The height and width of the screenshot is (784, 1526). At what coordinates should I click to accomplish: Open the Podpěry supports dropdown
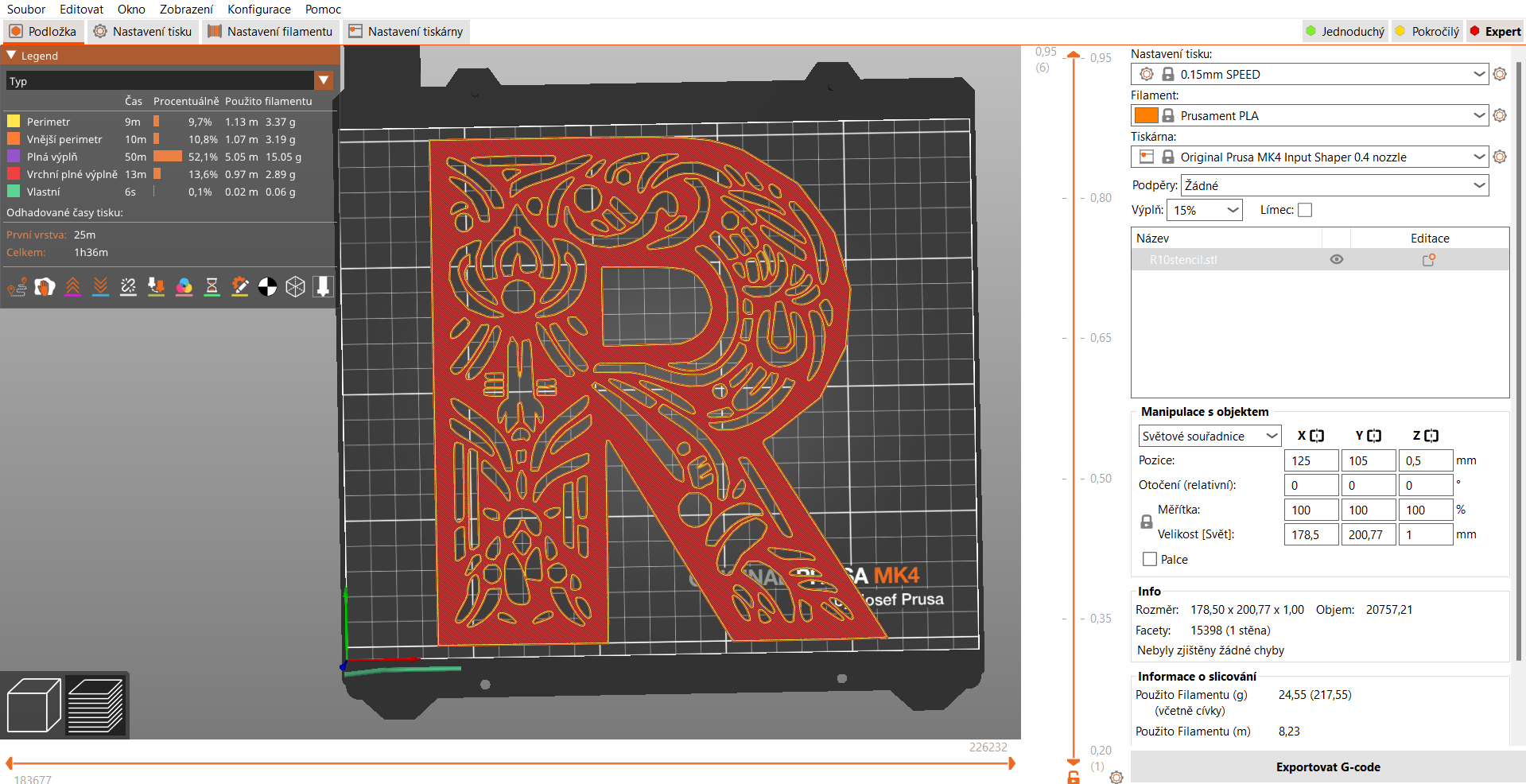(x=1334, y=185)
